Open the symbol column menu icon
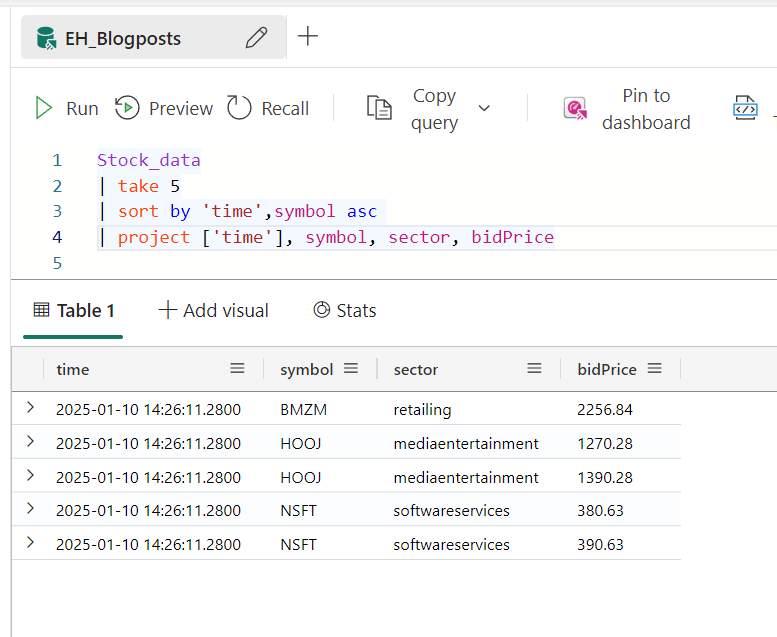This screenshot has width=777, height=637. [351, 369]
